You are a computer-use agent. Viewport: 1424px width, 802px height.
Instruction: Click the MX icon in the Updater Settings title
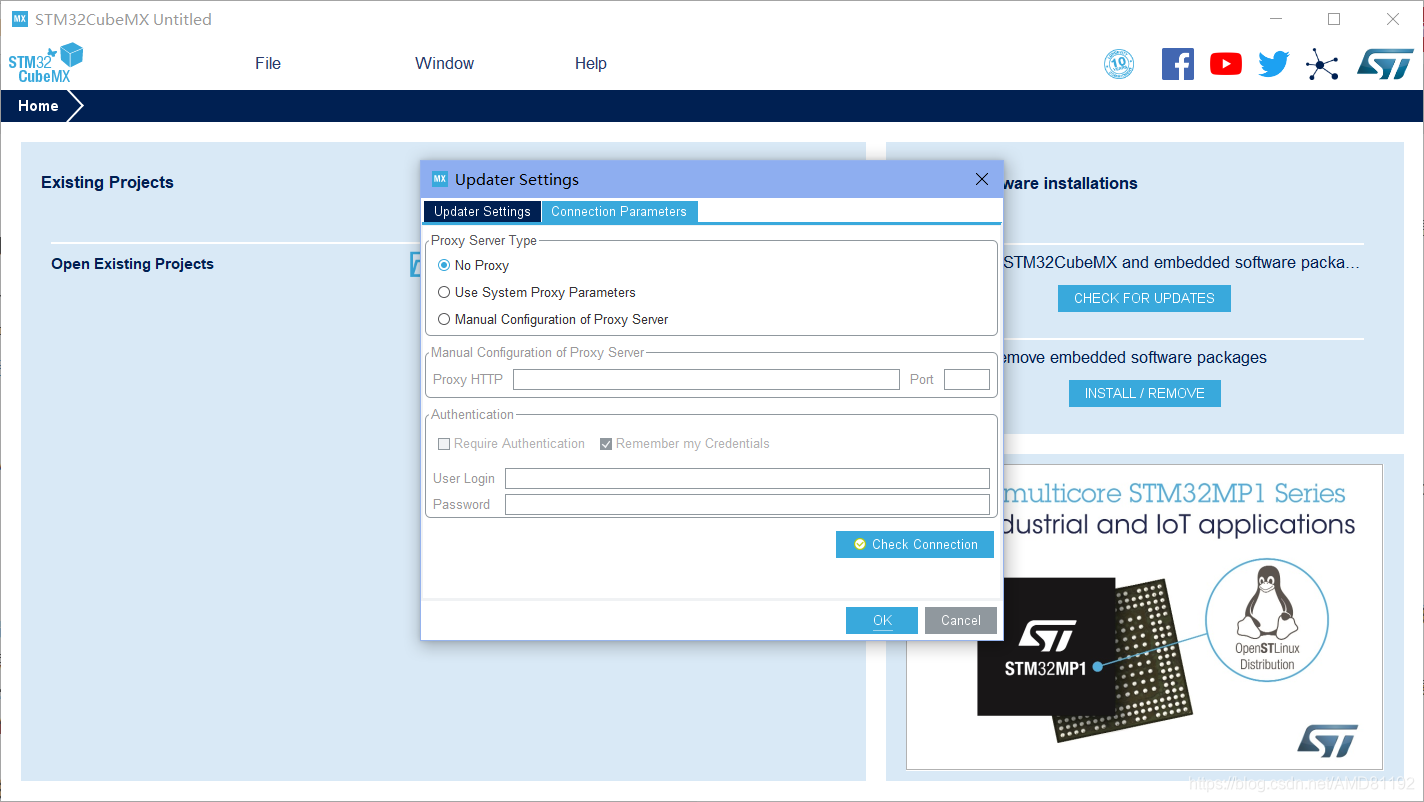[x=440, y=179]
